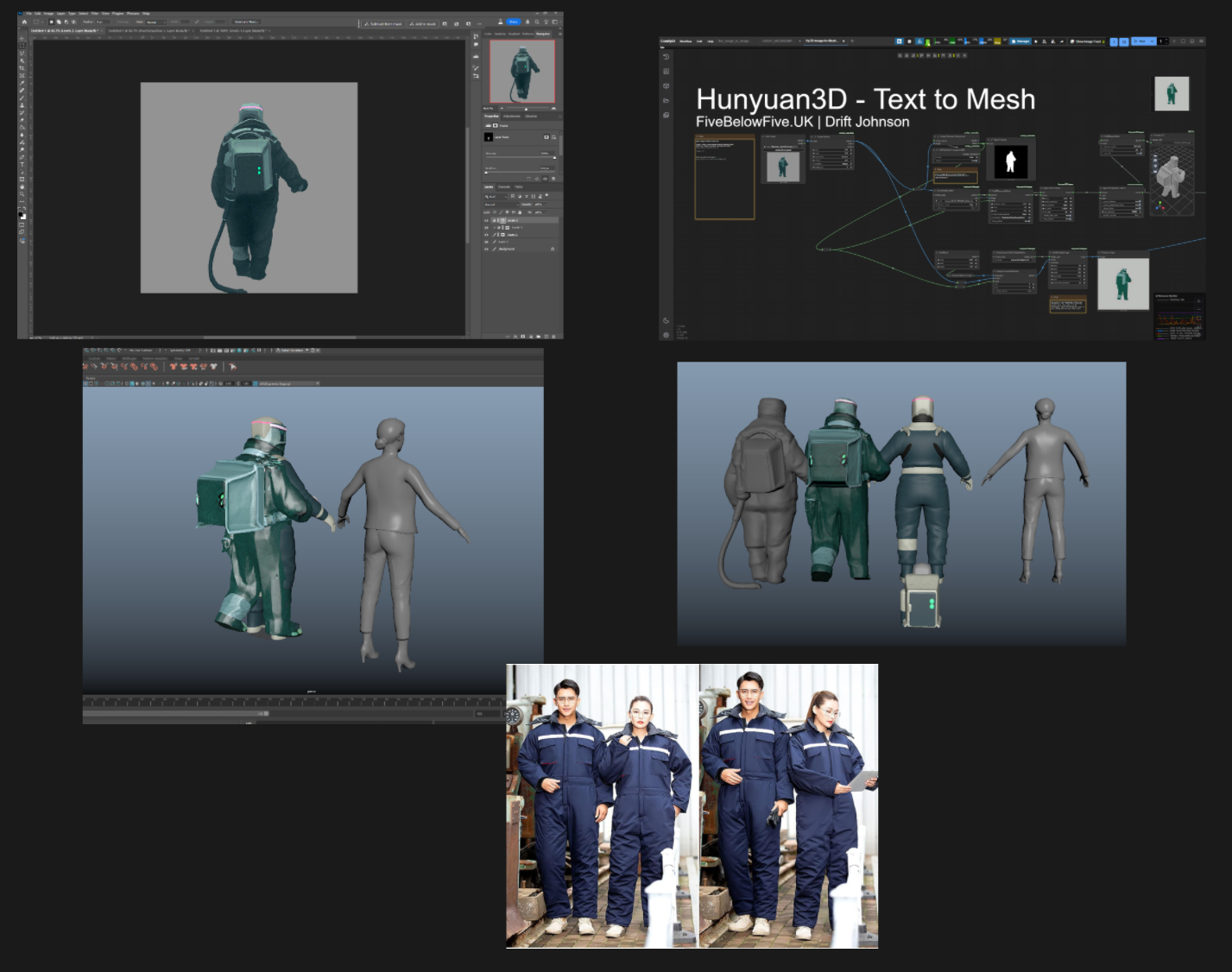Select the Frame tool in Photoshop
1232x972 pixels.
tap(22, 75)
